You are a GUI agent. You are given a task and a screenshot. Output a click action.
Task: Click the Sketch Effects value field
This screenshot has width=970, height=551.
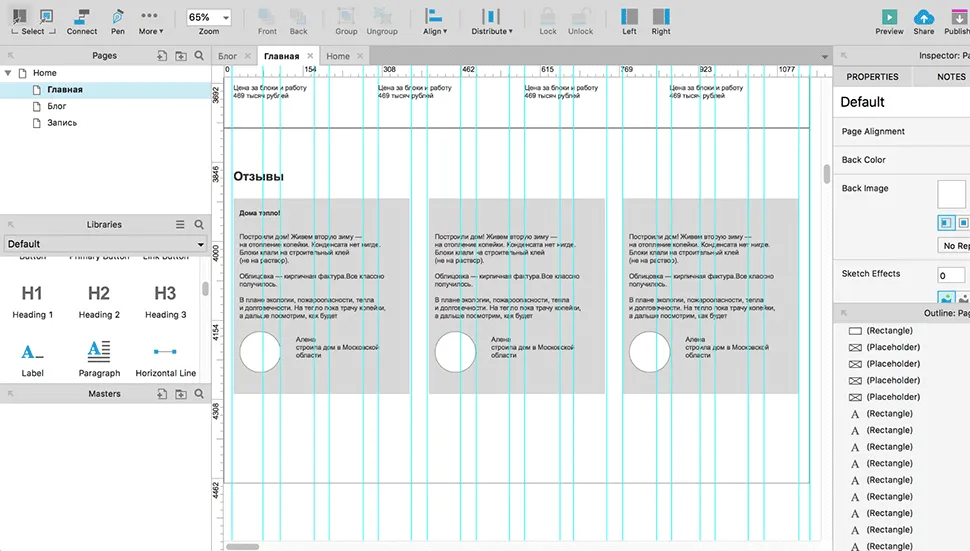tap(953, 275)
